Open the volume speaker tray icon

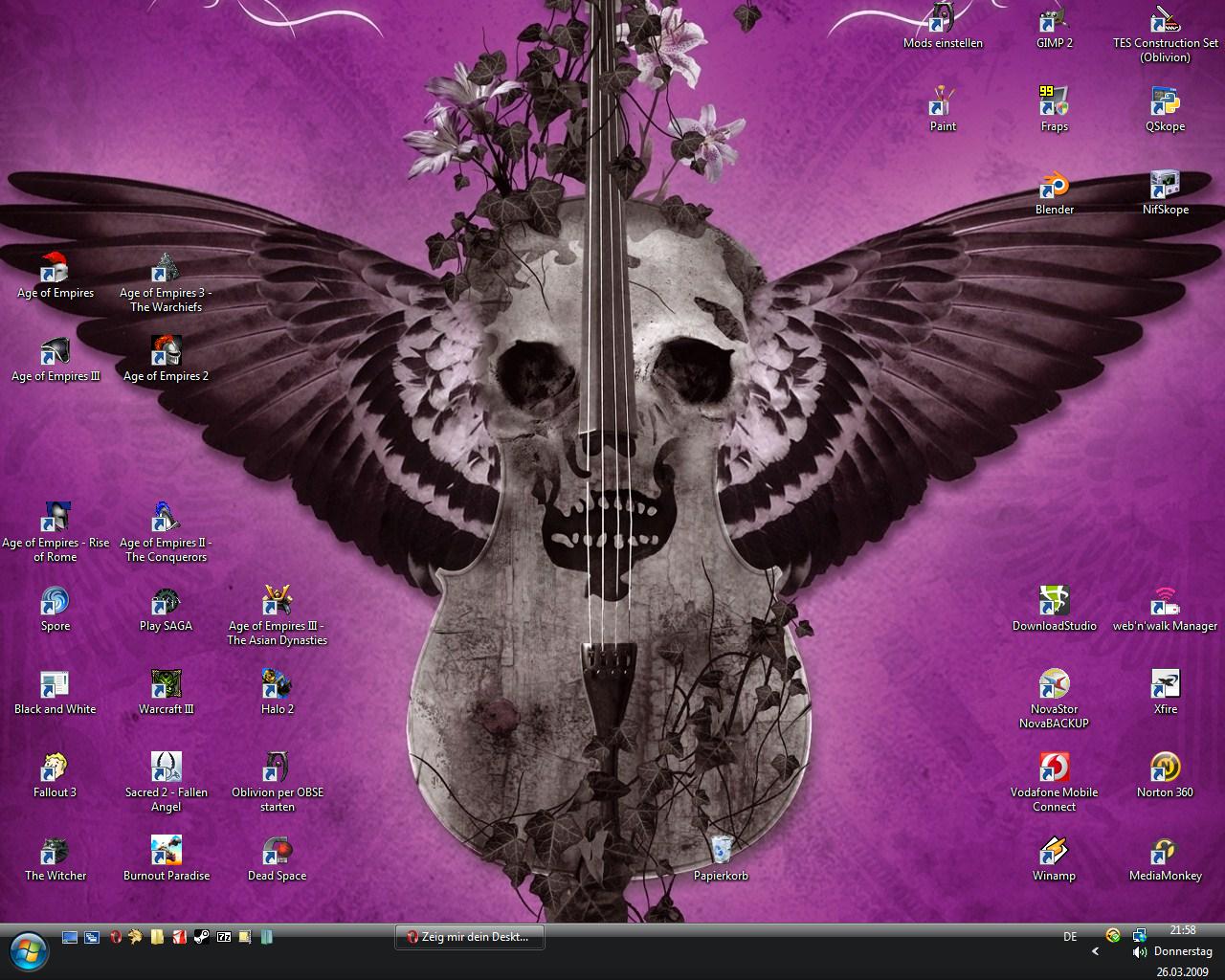[x=1139, y=952]
